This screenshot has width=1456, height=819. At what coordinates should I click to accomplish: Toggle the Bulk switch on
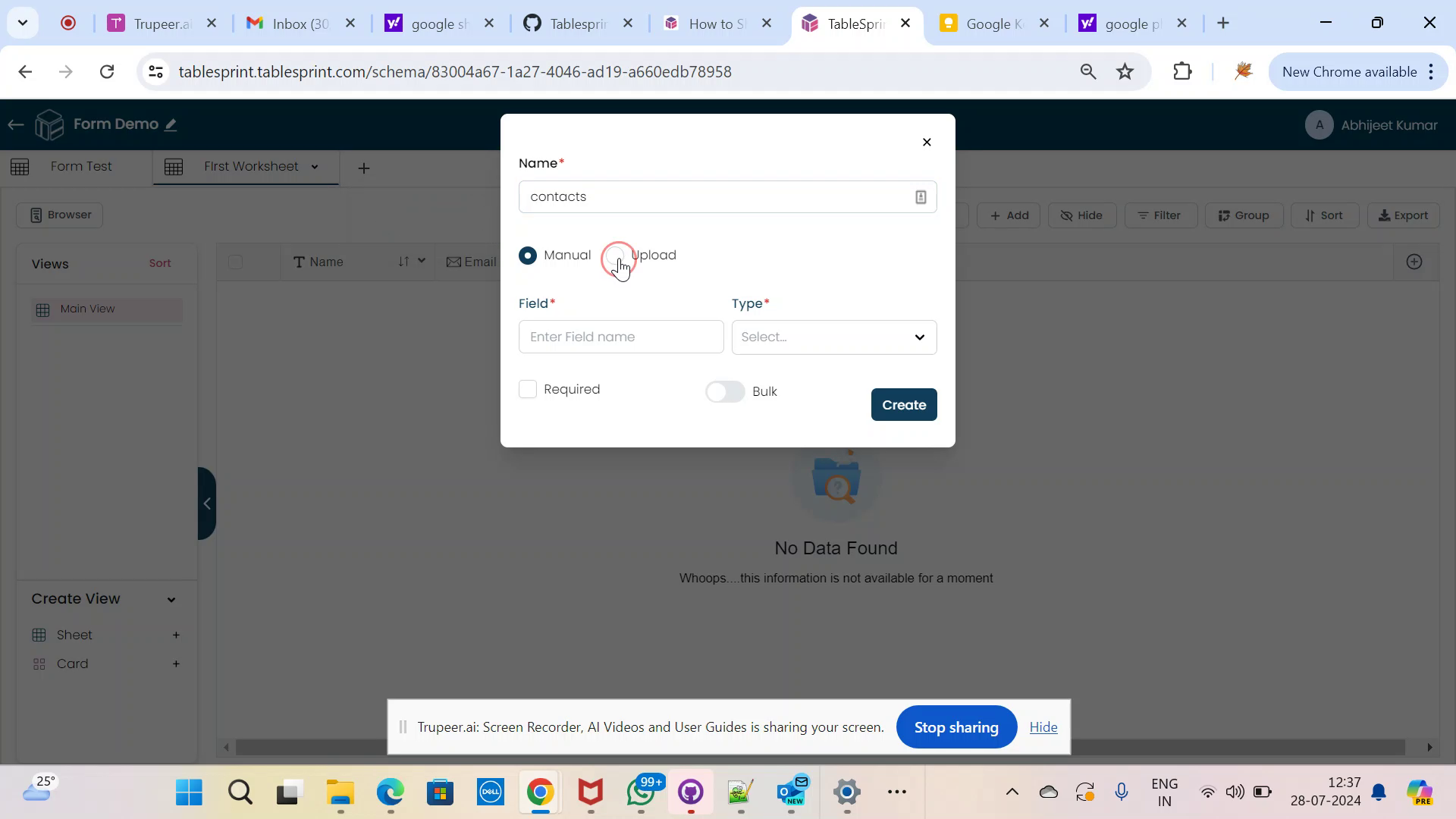point(724,391)
